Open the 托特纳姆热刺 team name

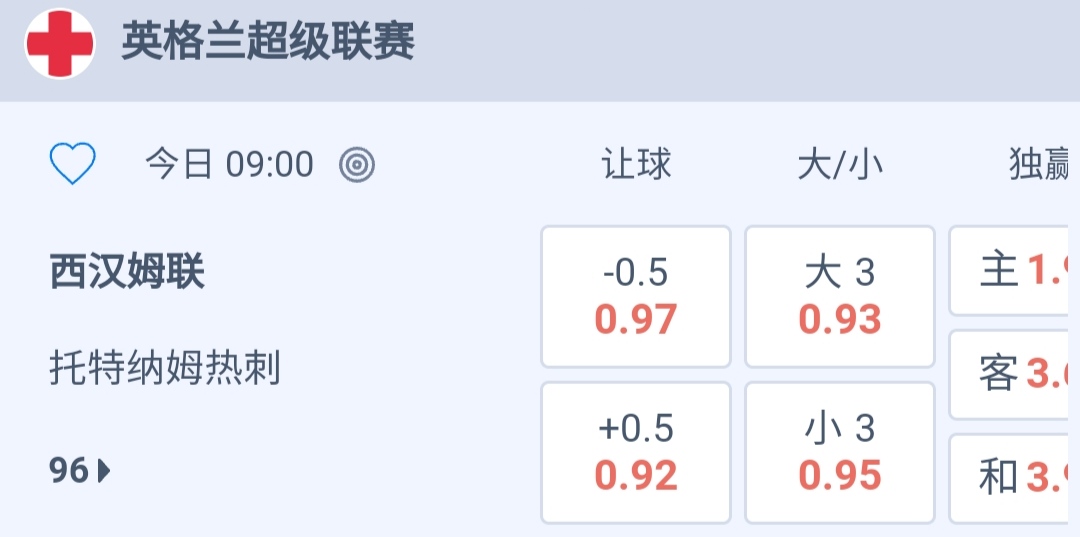[165, 369]
